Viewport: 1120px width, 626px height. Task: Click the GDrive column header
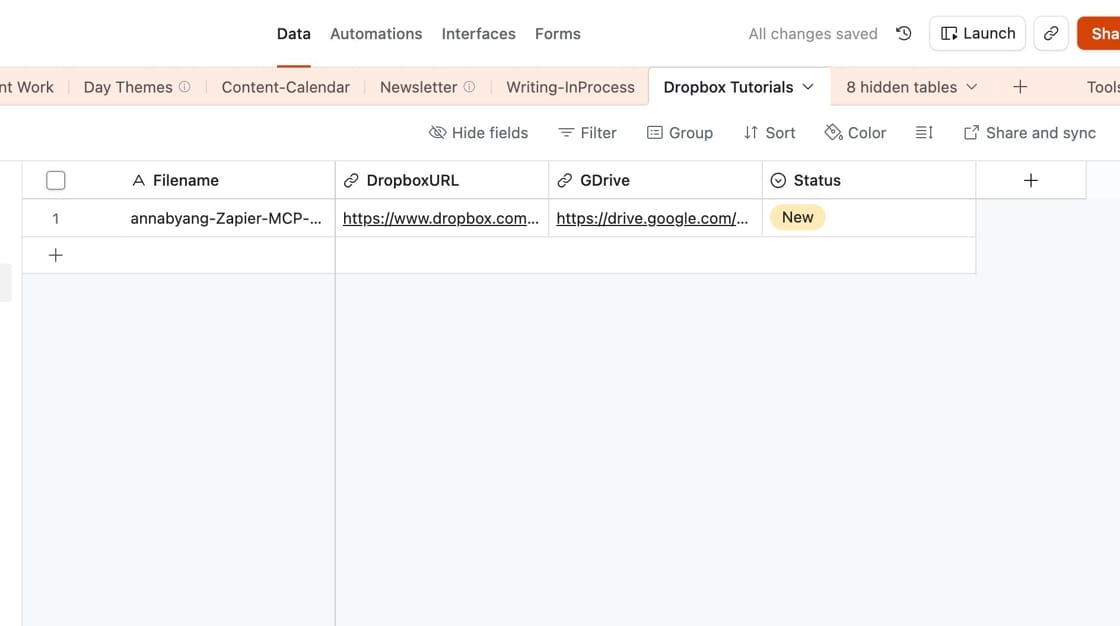(x=655, y=180)
